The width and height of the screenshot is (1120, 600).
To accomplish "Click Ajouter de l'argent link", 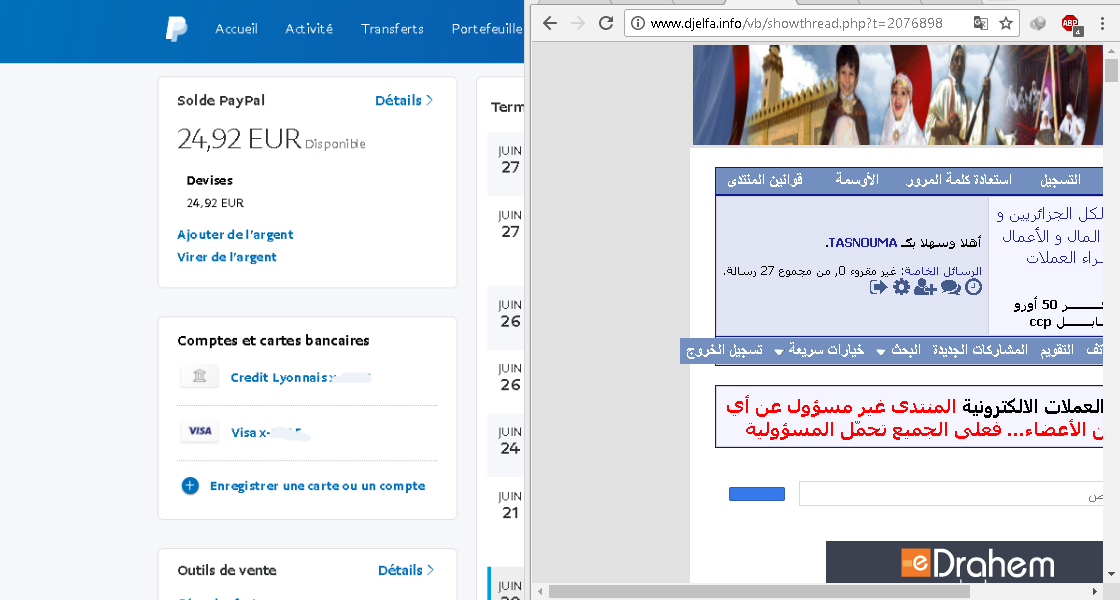I will coord(235,234).
